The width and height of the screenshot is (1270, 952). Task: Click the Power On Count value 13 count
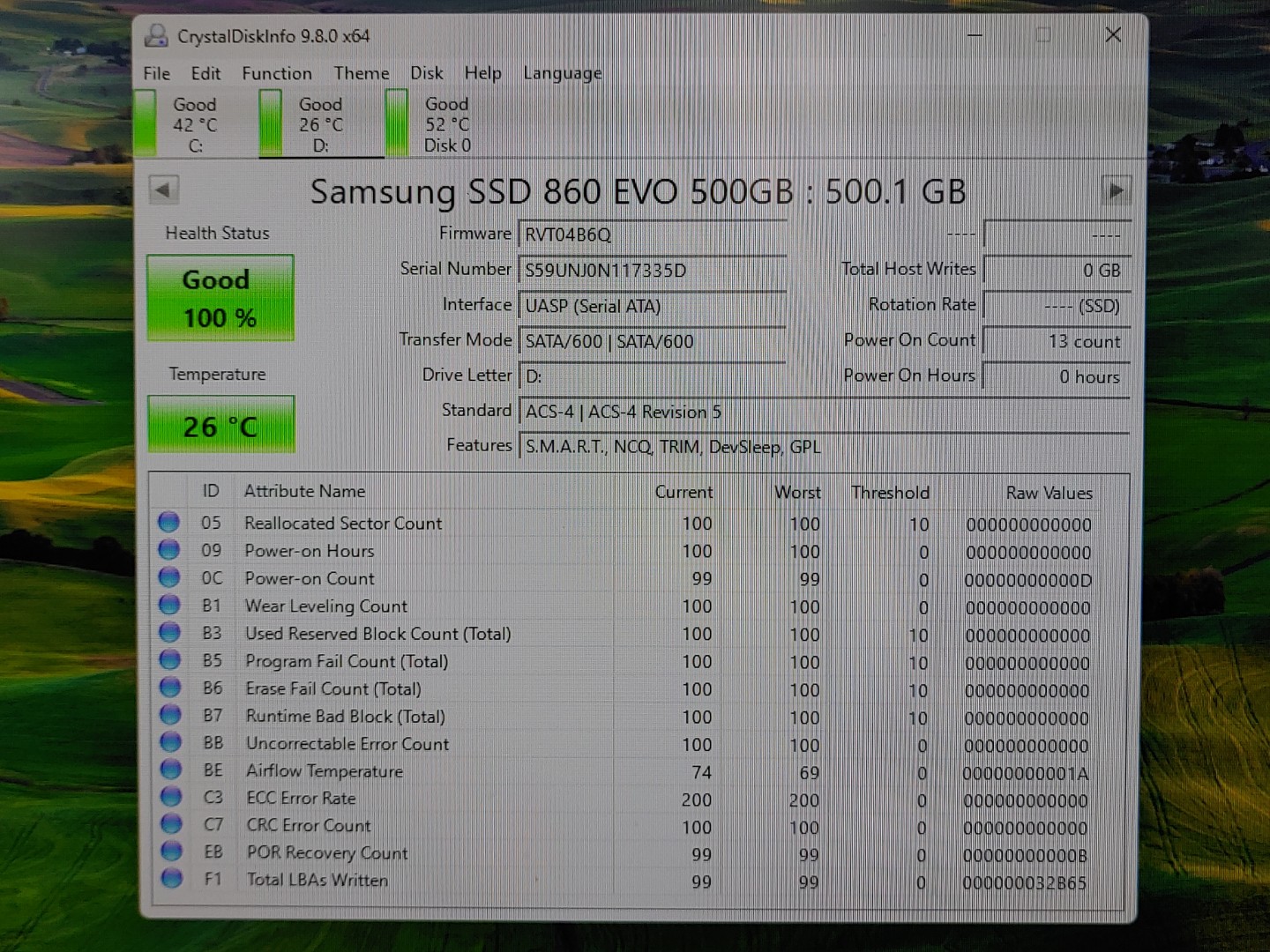(1057, 341)
